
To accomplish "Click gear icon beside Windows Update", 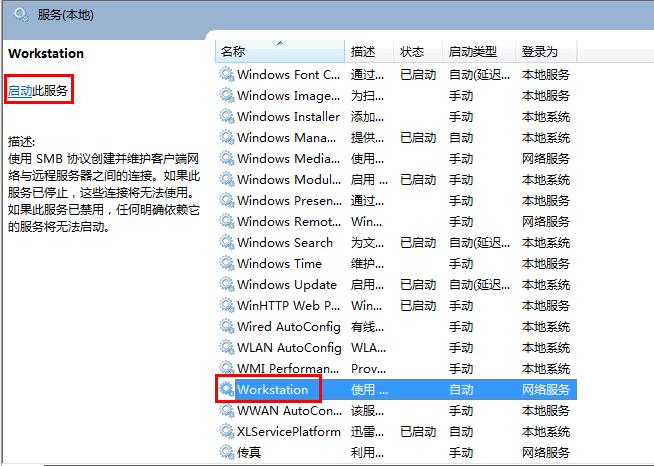I will [x=227, y=284].
